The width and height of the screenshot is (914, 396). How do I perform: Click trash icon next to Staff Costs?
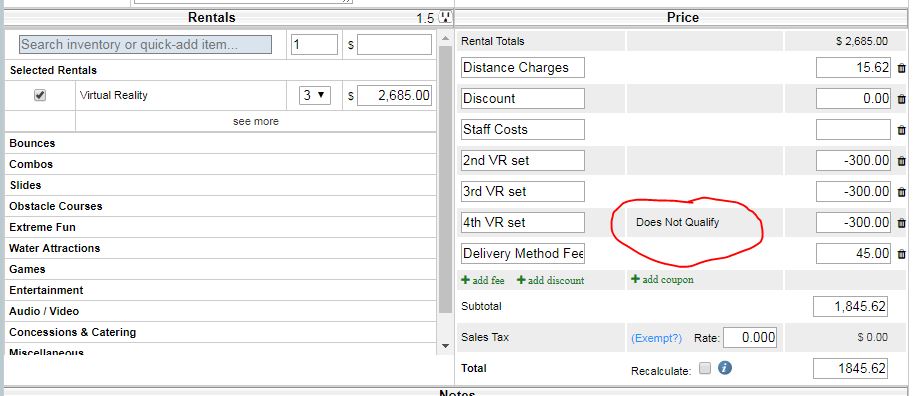click(x=902, y=129)
